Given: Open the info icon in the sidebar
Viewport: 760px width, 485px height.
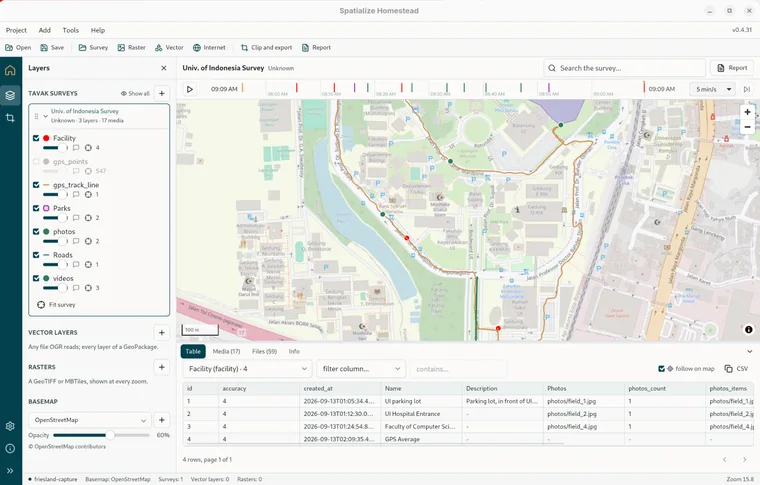Looking at the screenshot, I should click(x=10, y=448).
